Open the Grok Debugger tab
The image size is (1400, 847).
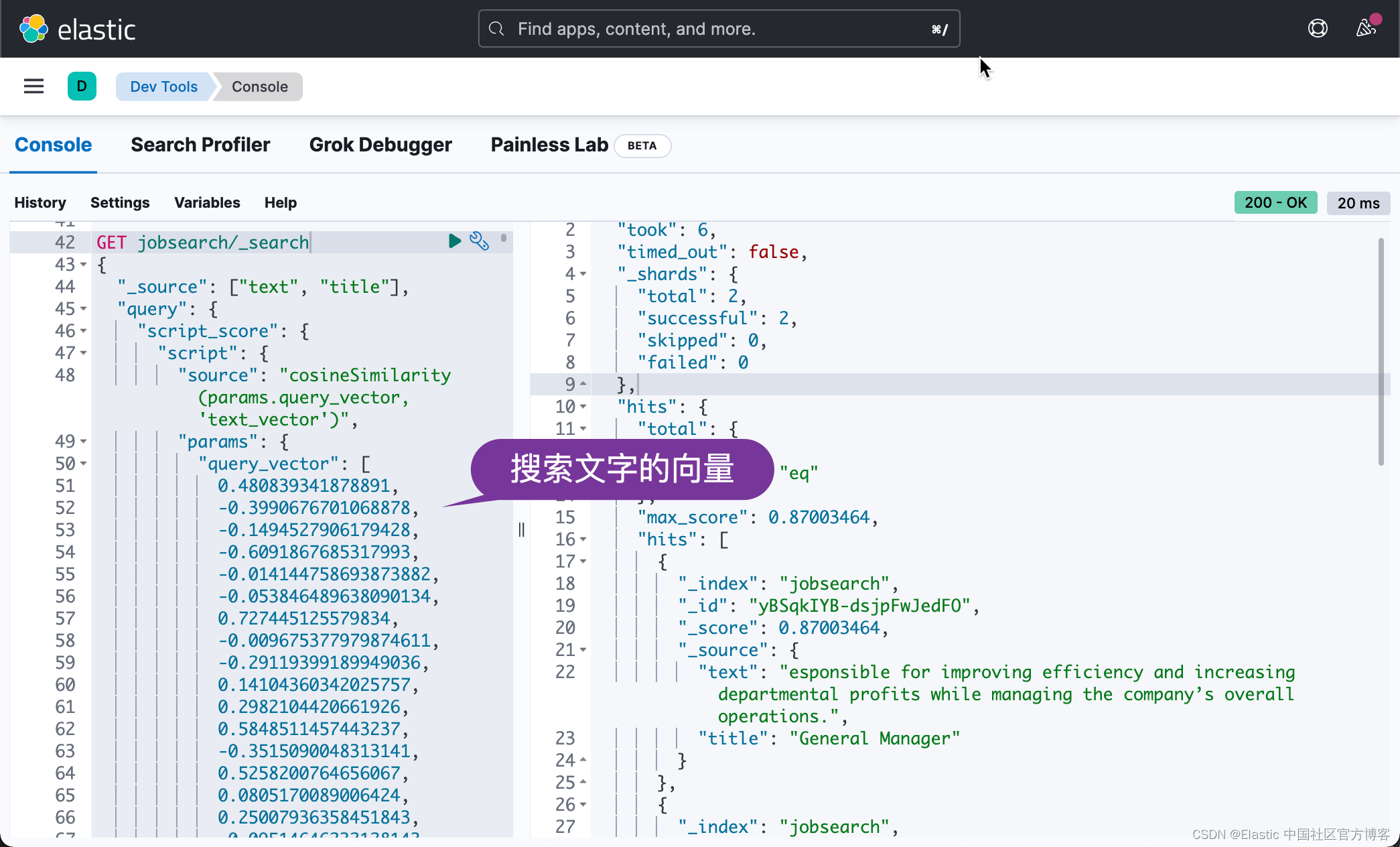[380, 145]
